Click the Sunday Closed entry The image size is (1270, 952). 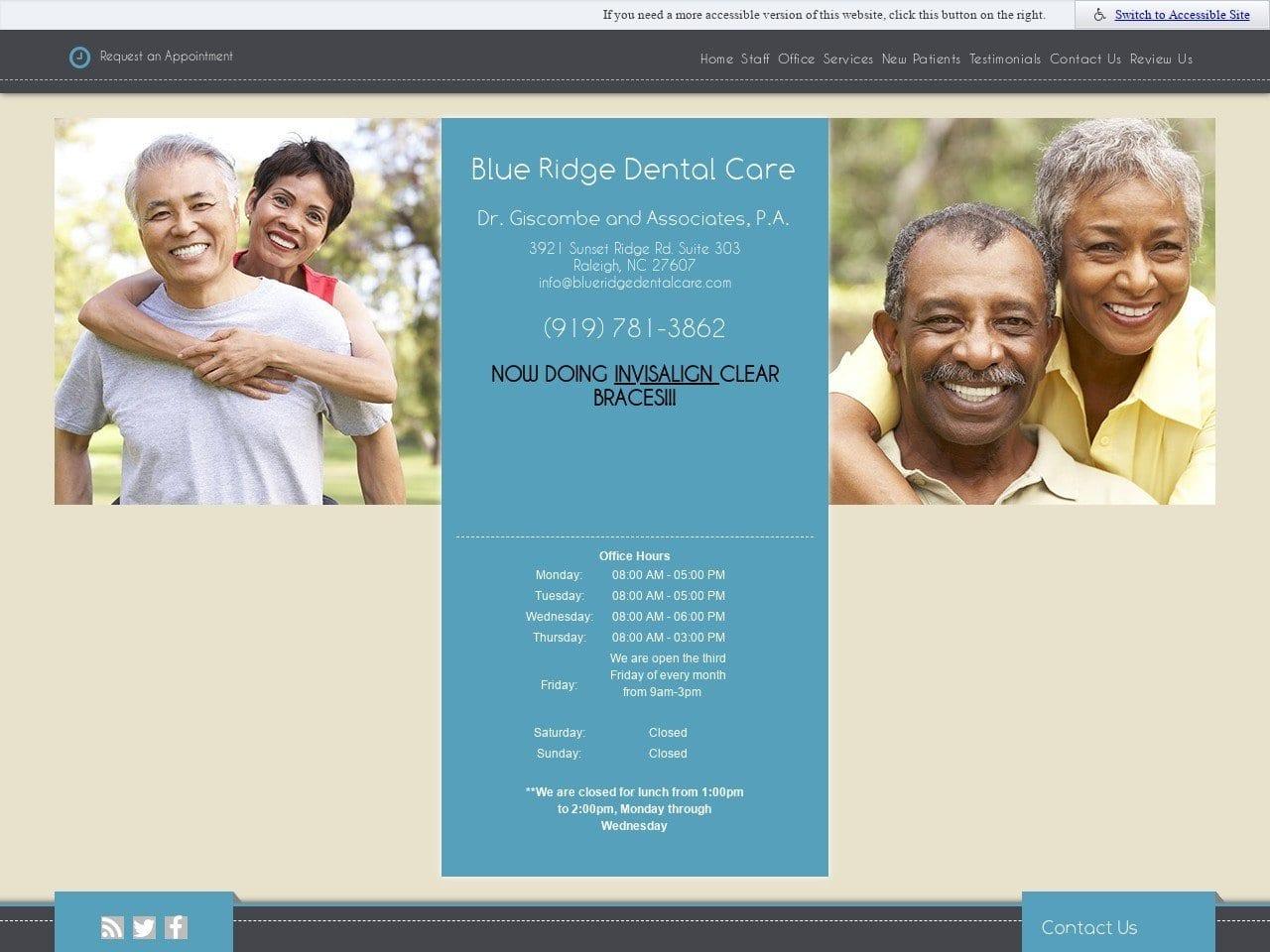668,754
